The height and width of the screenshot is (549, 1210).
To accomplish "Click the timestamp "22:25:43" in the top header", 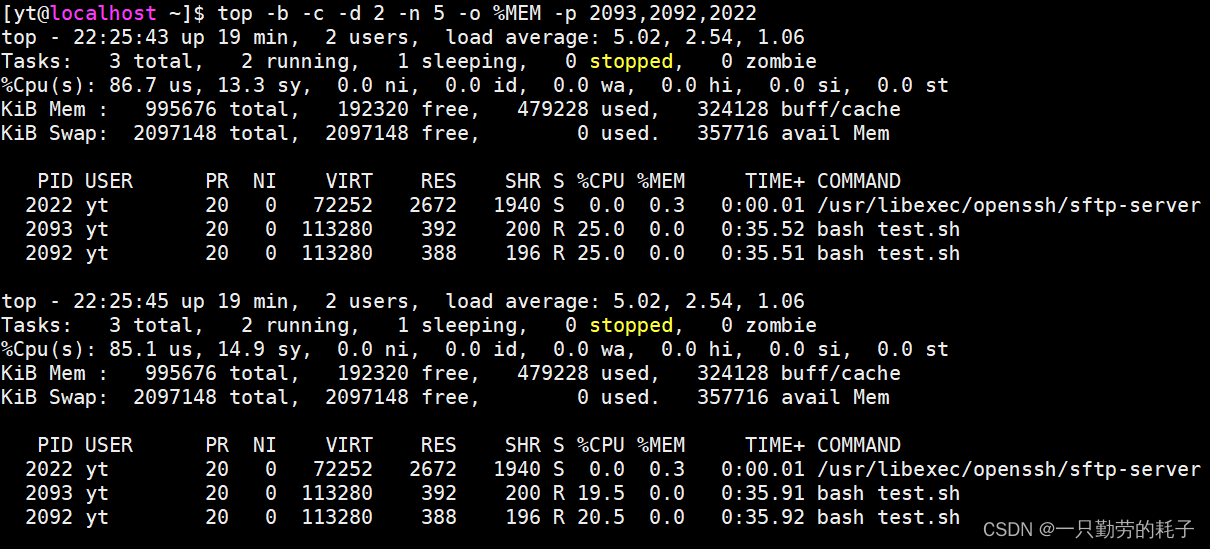I will click(121, 37).
